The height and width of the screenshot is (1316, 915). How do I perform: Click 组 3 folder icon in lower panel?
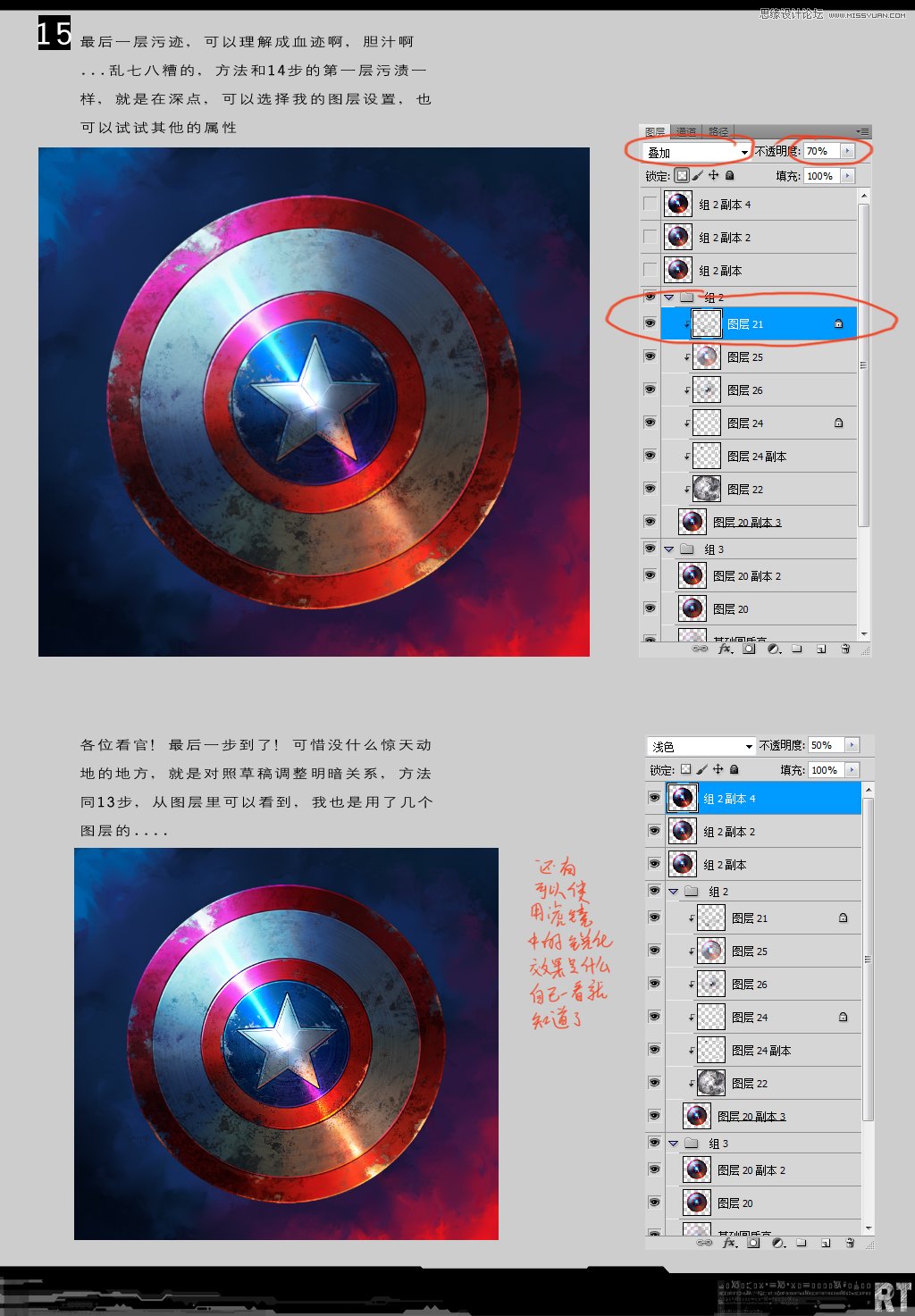pyautogui.click(x=691, y=1143)
